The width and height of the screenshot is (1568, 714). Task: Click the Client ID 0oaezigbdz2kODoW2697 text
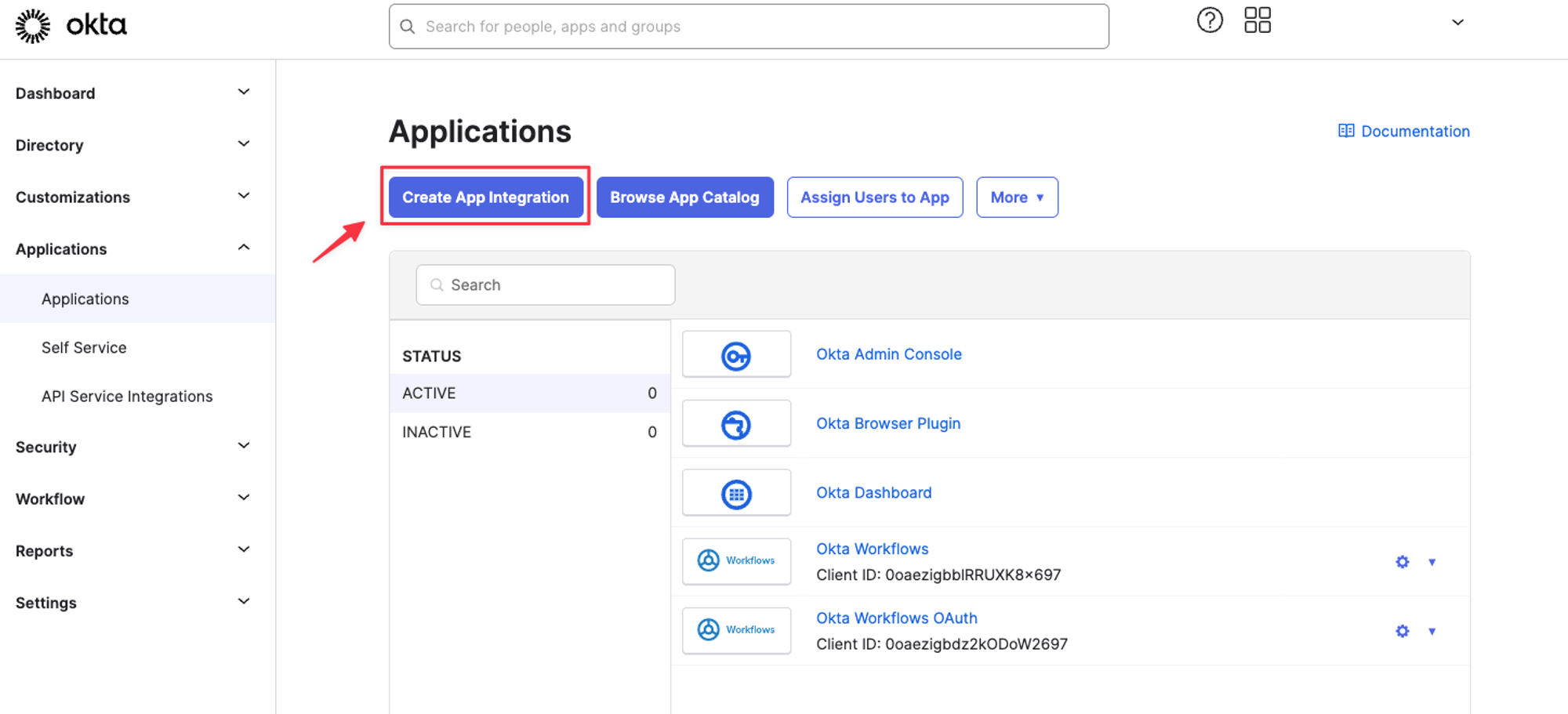click(942, 643)
